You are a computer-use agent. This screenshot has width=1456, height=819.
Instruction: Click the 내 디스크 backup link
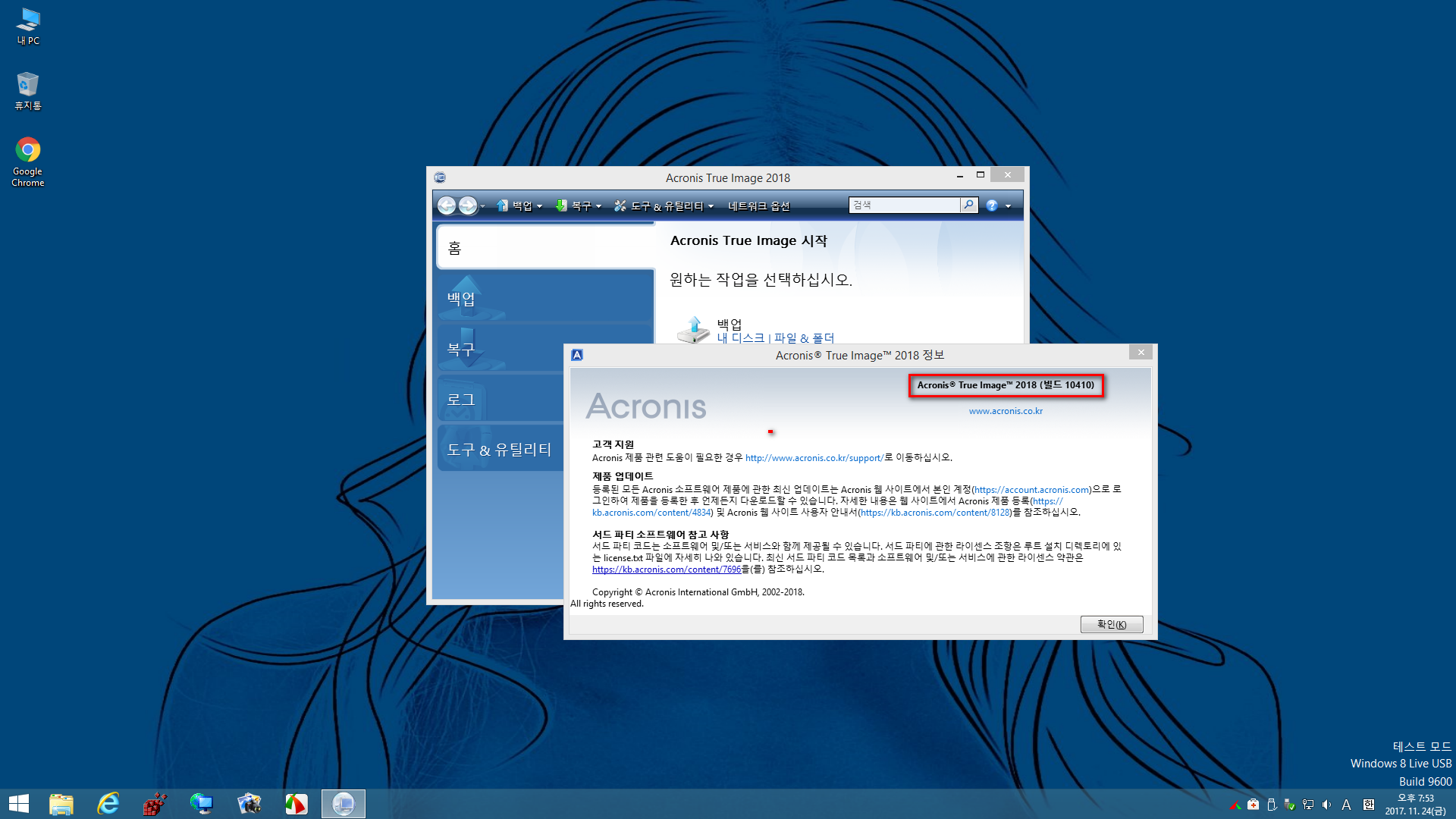click(x=741, y=338)
